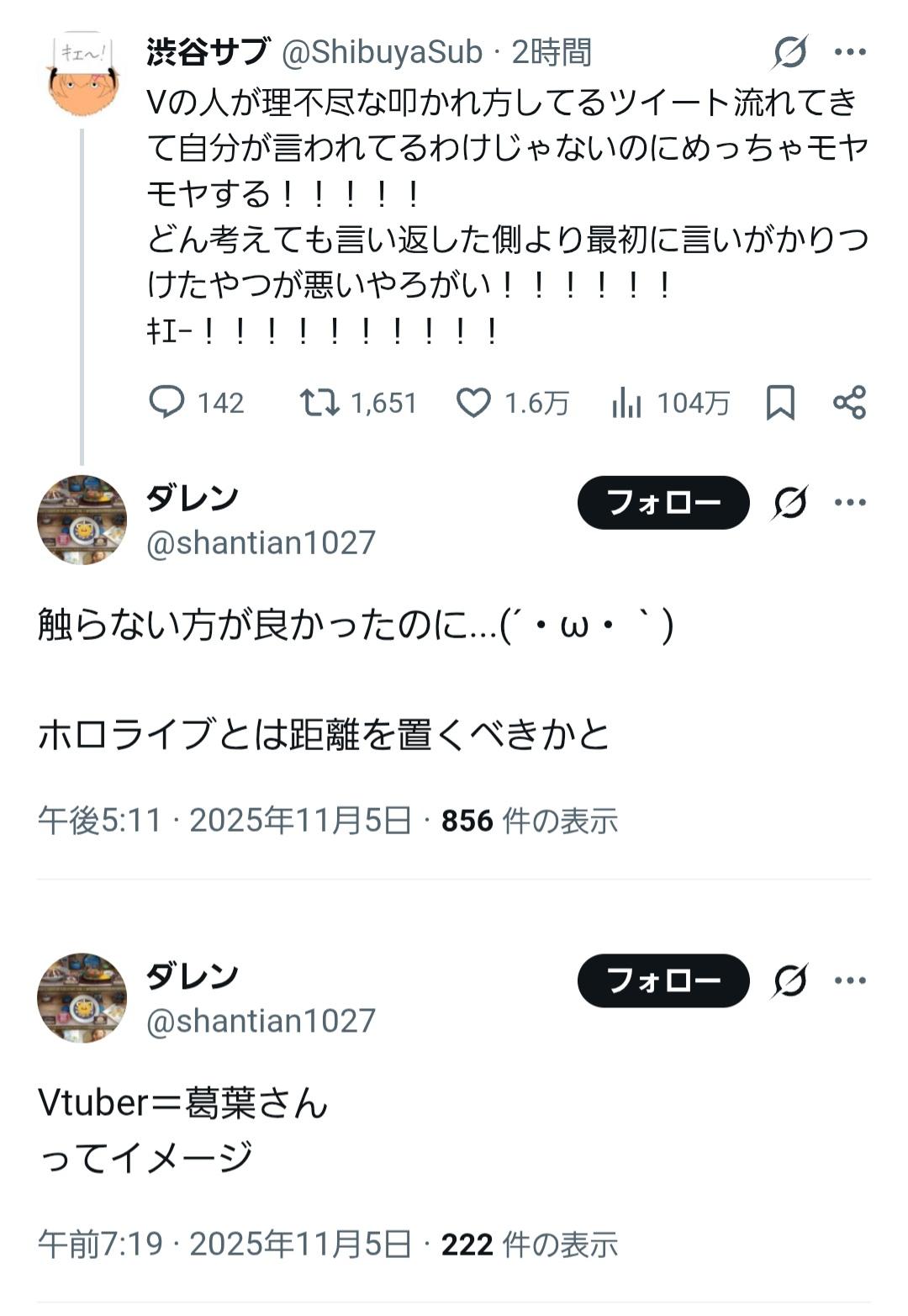Bookmark the 渋谷サブ tweet
This screenshot has width=908, height=1316.
[780, 403]
